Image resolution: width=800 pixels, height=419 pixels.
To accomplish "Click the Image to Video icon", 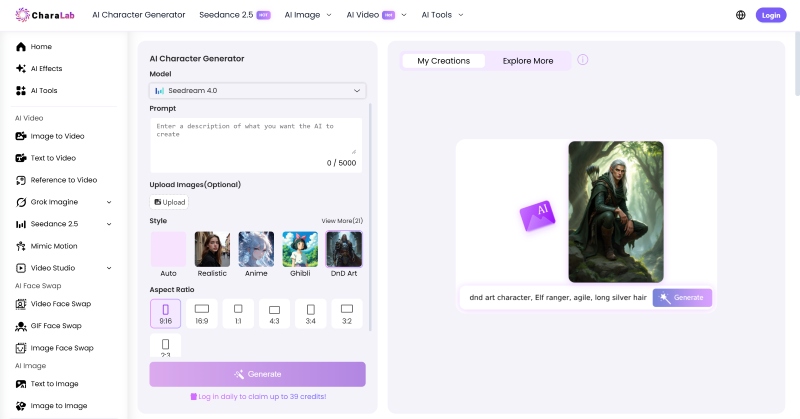I will (x=21, y=136).
